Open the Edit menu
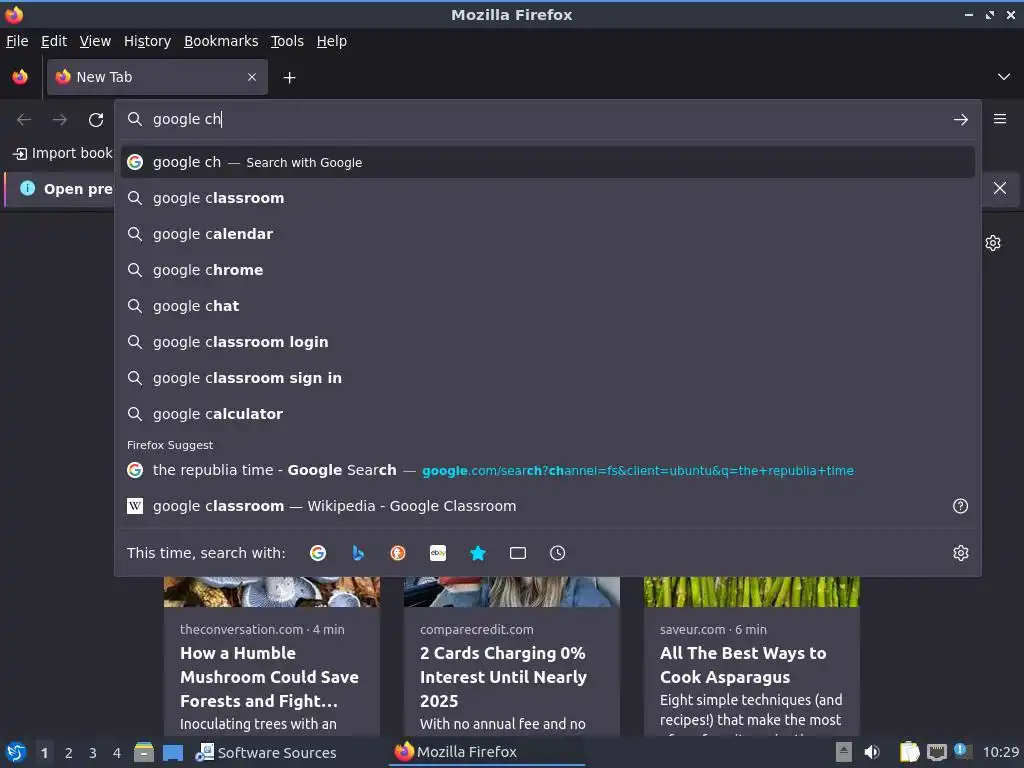The height and width of the screenshot is (768, 1024). pyautogui.click(x=54, y=41)
